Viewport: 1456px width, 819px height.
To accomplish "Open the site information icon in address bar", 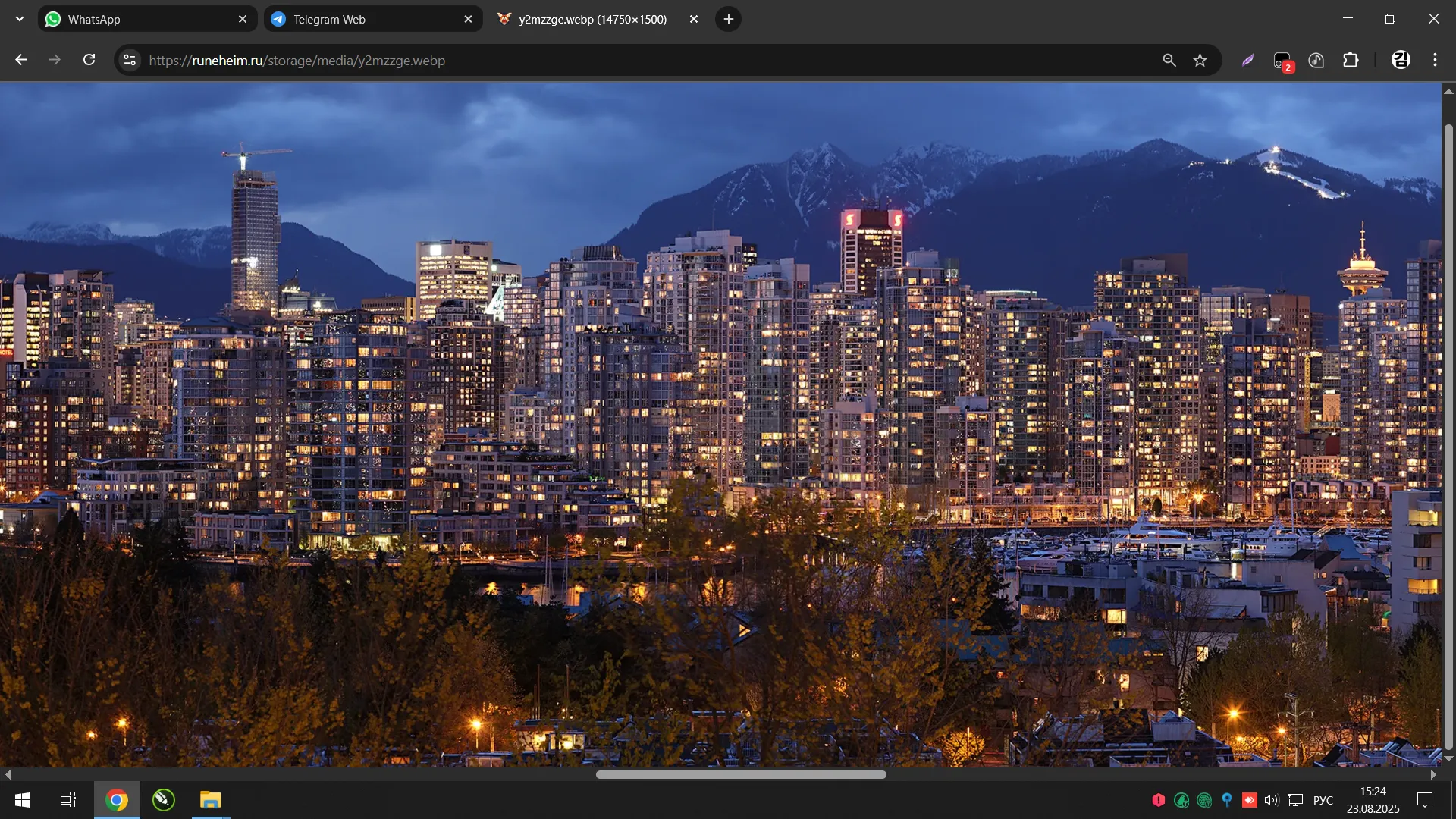I will [x=130, y=60].
